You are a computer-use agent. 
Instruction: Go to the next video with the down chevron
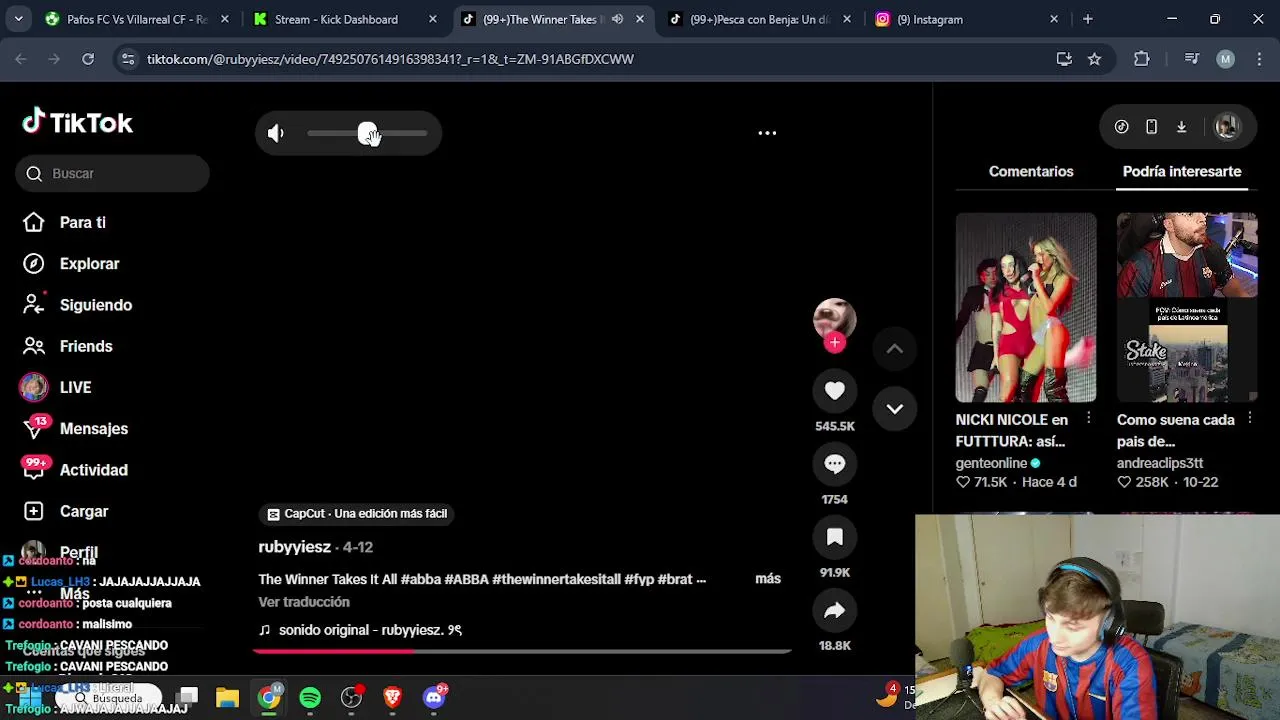895,409
